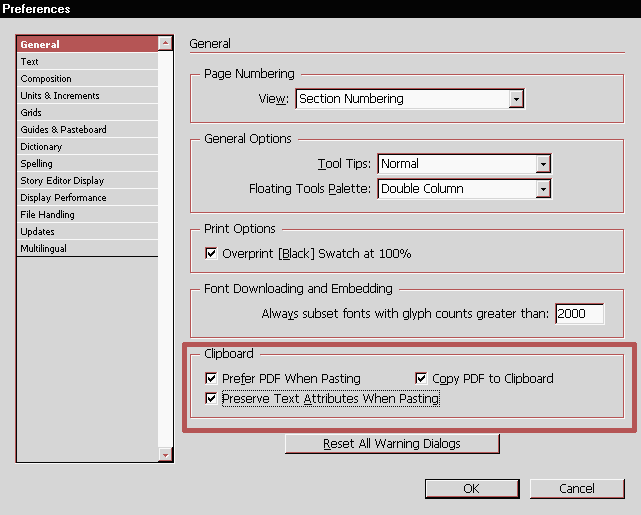Go to Units & Increments preferences
The width and height of the screenshot is (641, 515).
87,95
